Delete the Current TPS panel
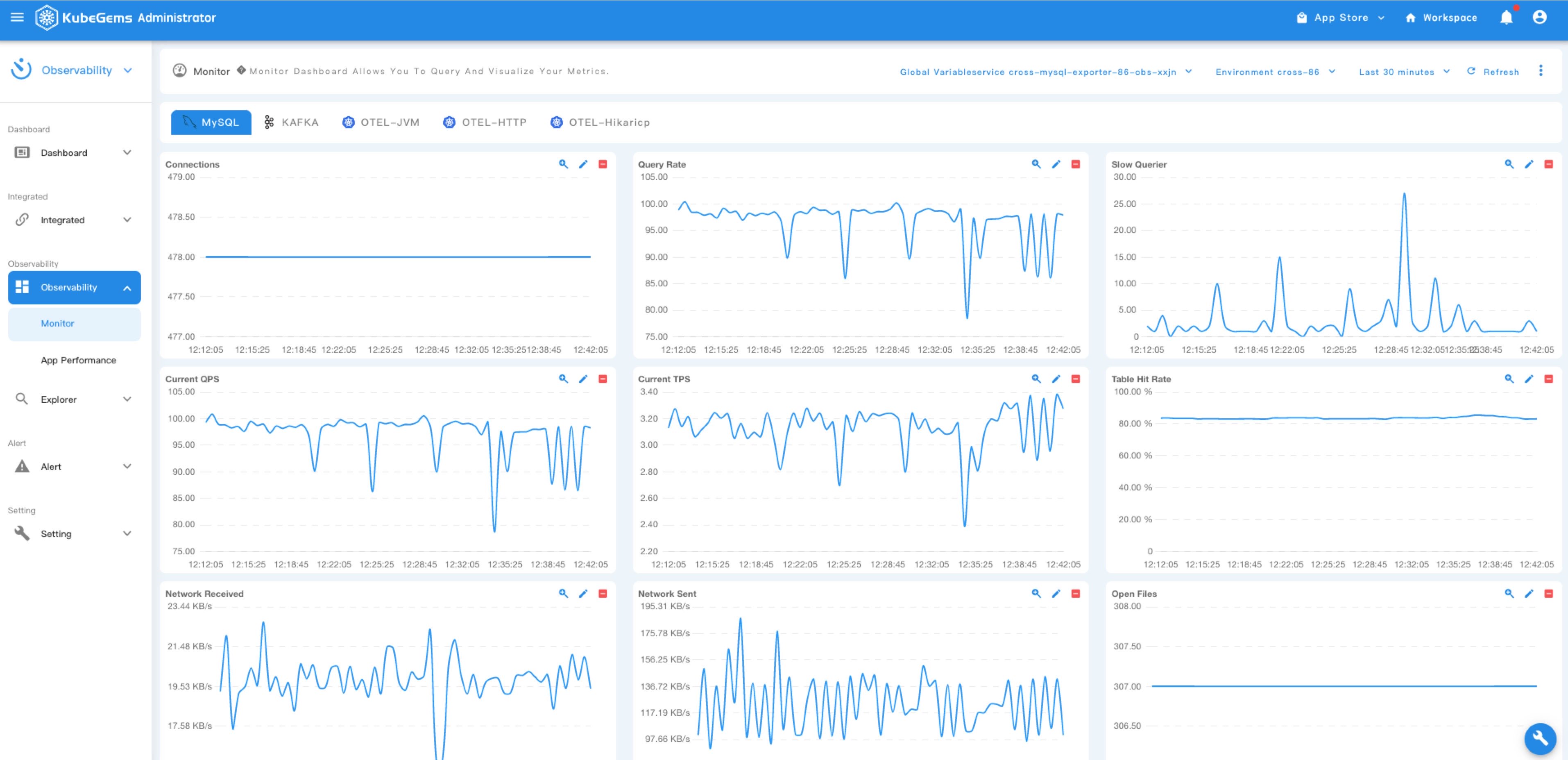 (x=1076, y=379)
